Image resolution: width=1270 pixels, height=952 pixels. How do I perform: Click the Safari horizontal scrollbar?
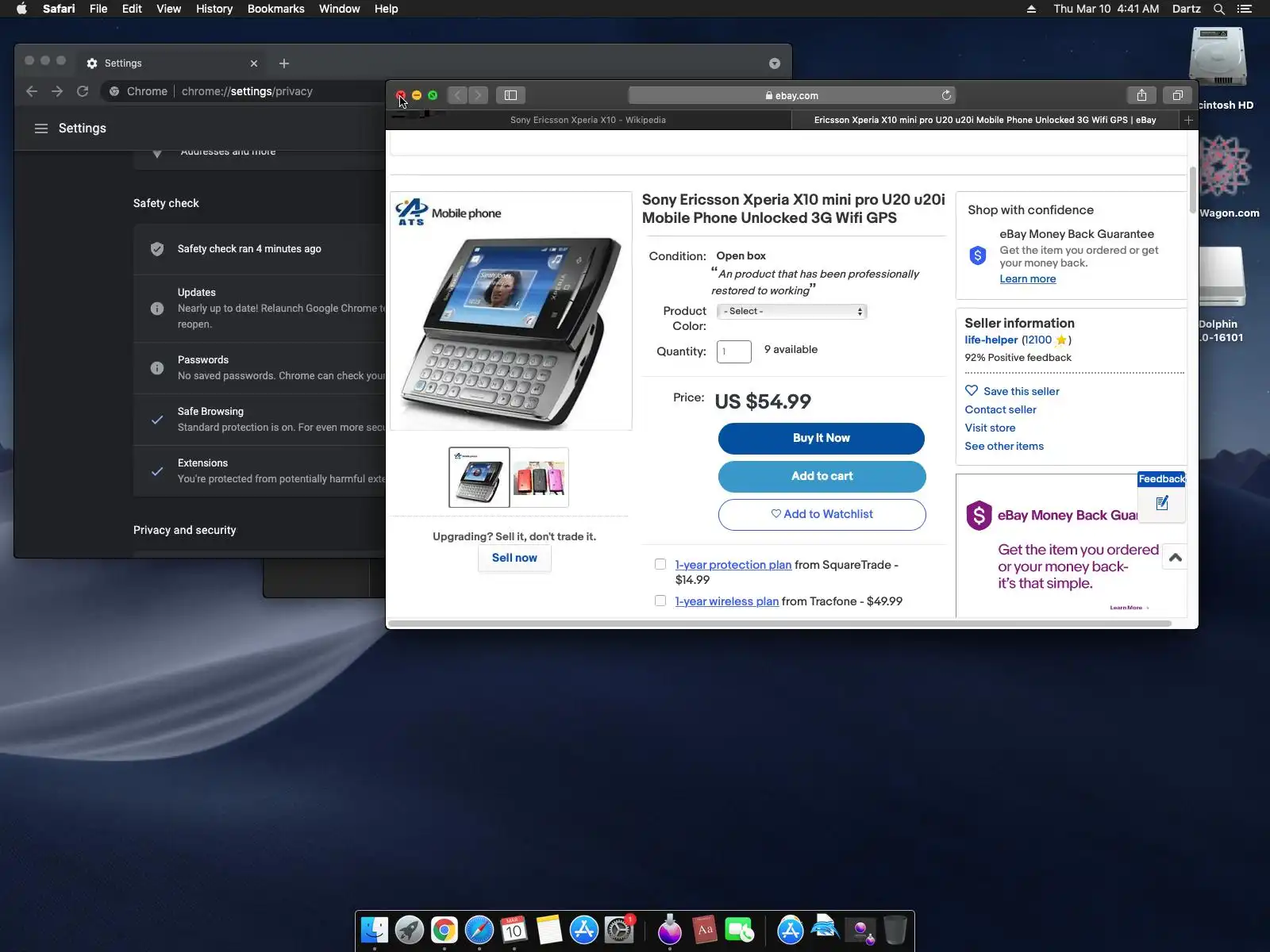point(779,624)
